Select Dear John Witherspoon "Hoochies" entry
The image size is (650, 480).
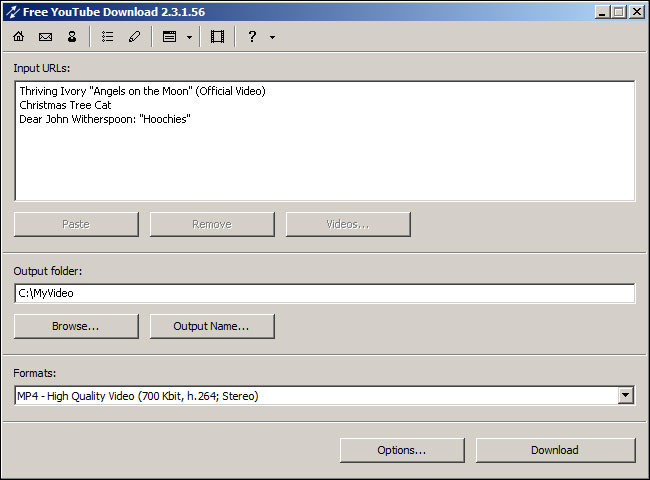pos(104,119)
